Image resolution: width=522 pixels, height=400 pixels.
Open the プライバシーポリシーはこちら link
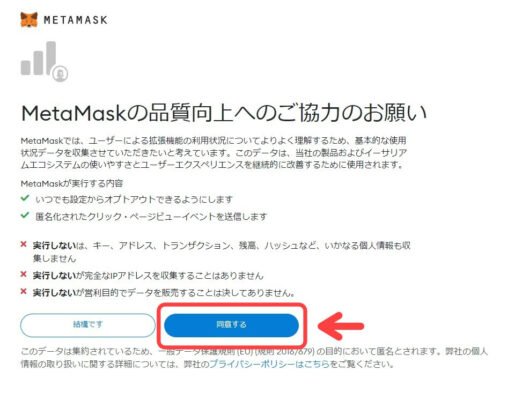point(269,364)
